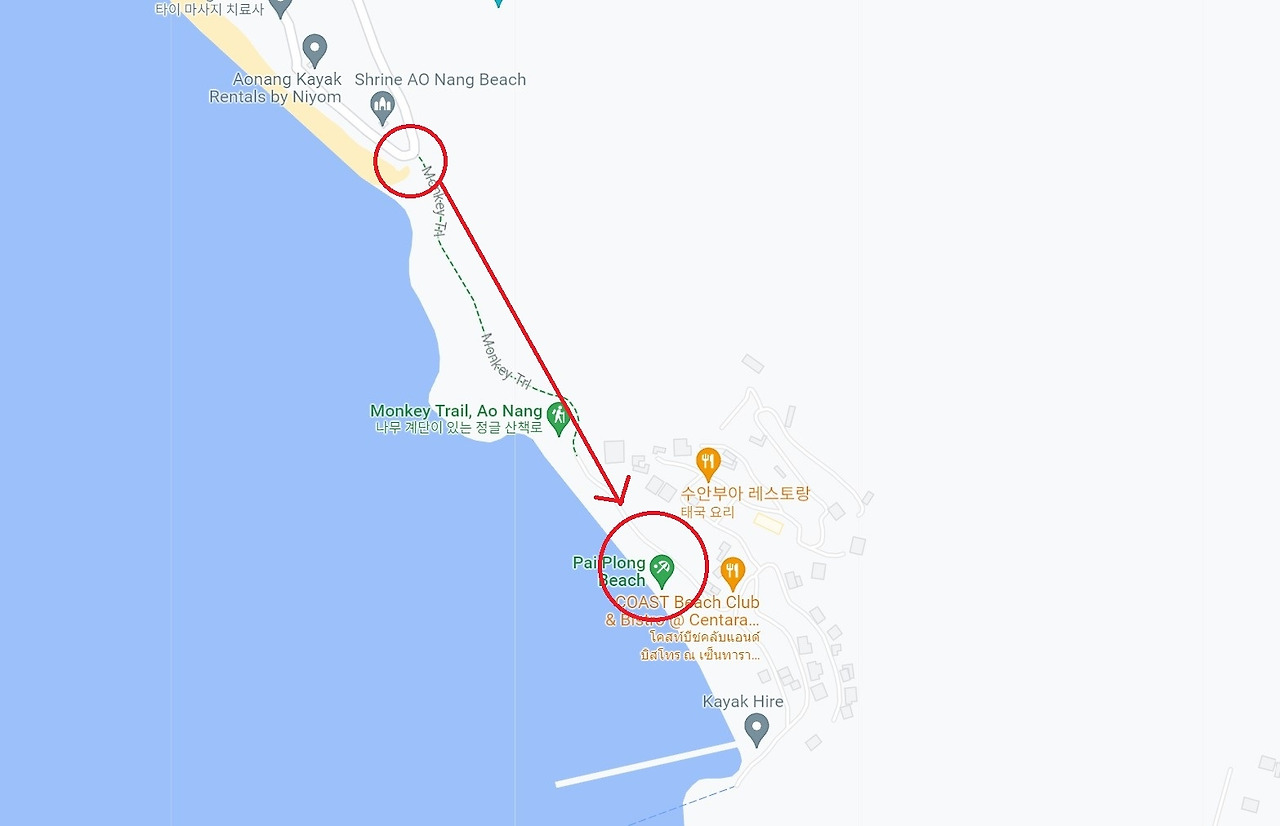Viewport: 1280px width, 826px height.
Task: Click the white pier in the water
Action: point(646,765)
